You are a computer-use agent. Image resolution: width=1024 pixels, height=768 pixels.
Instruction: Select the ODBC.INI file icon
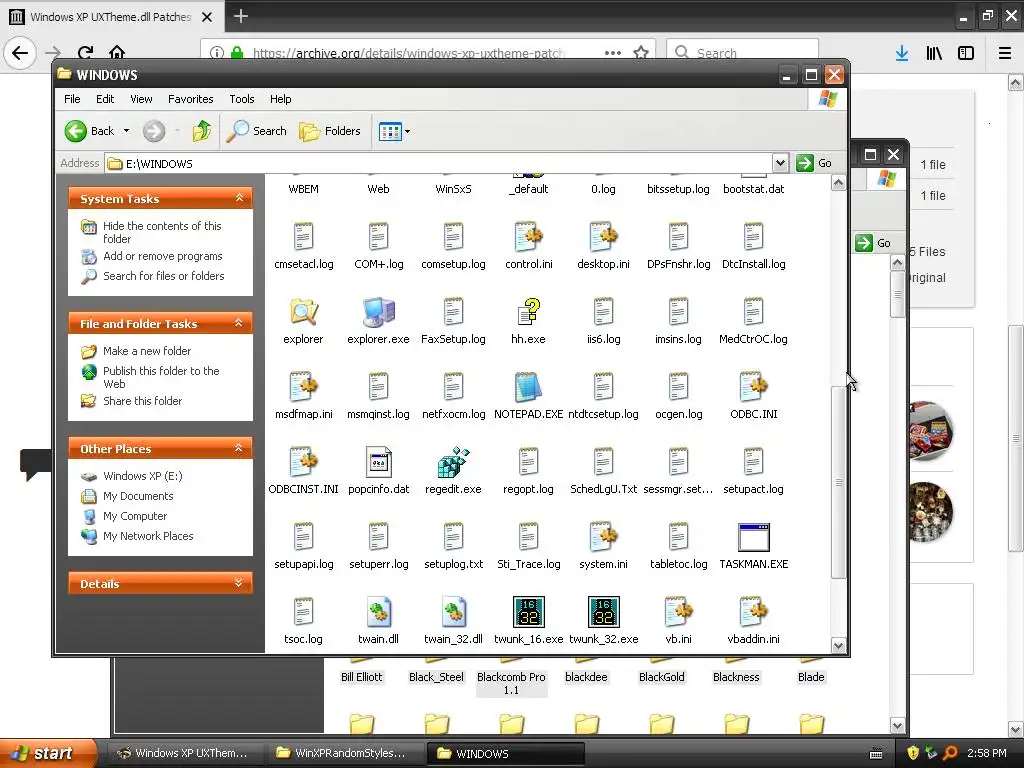(x=753, y=387)
